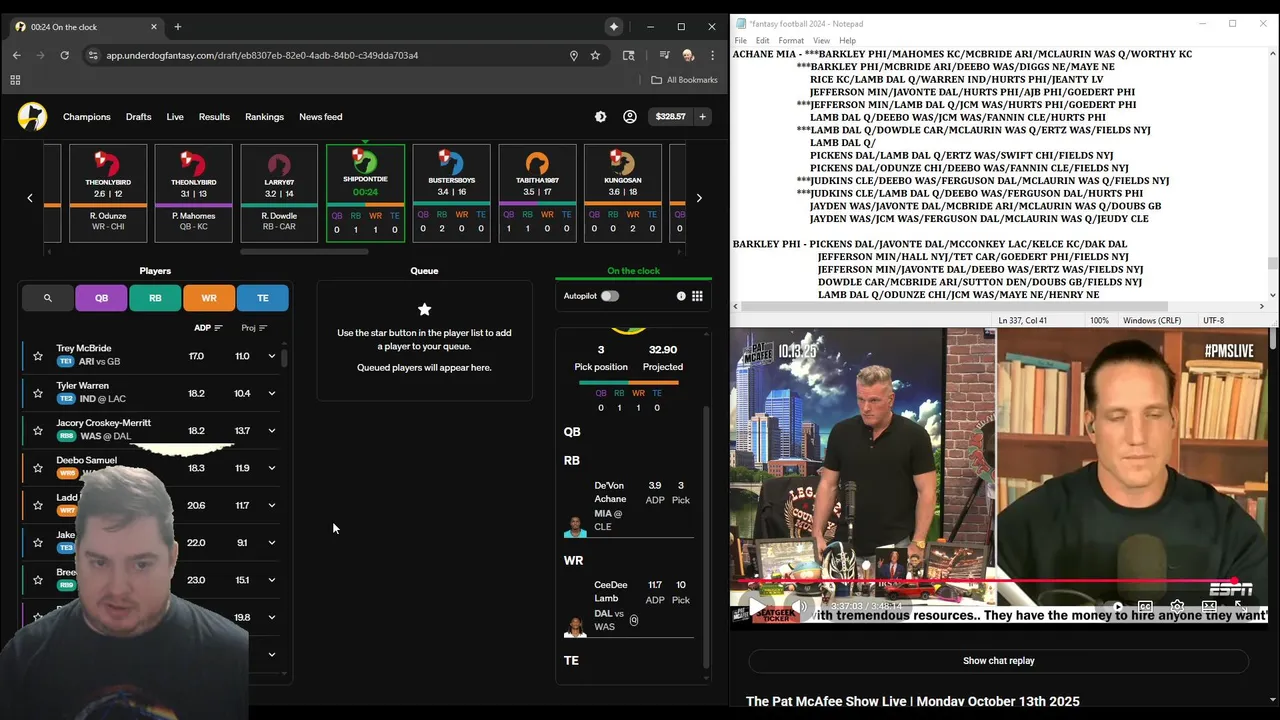1280x720 pixels.
Task: Open the All Bookmarks folder
Action: (684, 80)
